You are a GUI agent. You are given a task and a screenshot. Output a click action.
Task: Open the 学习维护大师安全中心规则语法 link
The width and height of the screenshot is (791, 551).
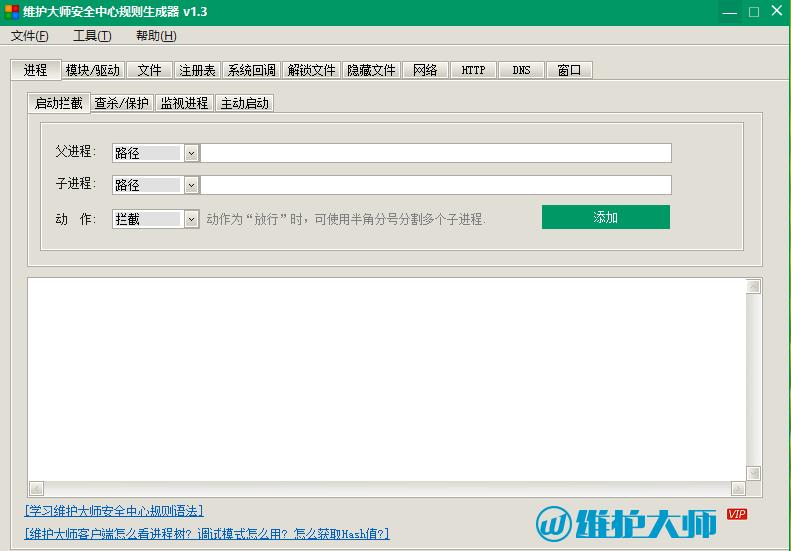click(114, 511)
